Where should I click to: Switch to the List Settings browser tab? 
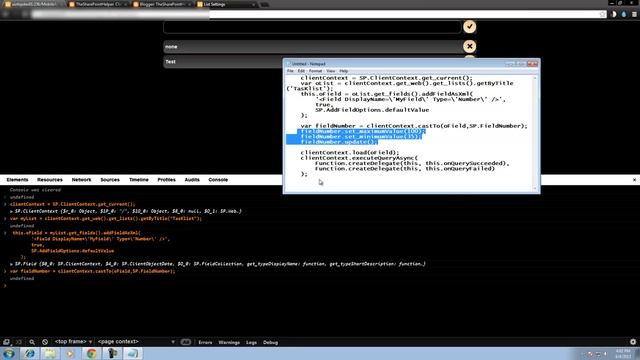[227, 4]
